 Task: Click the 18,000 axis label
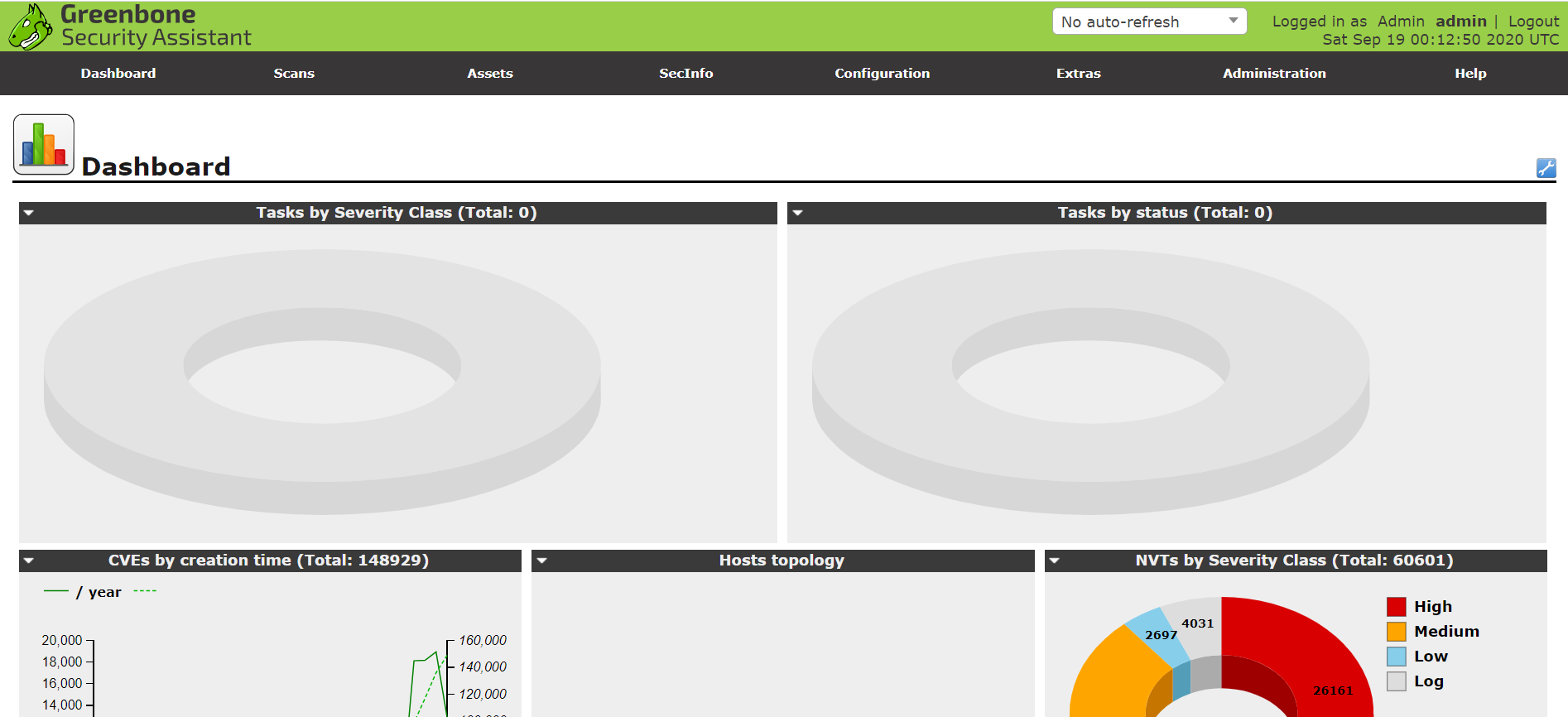pos(62,662)
